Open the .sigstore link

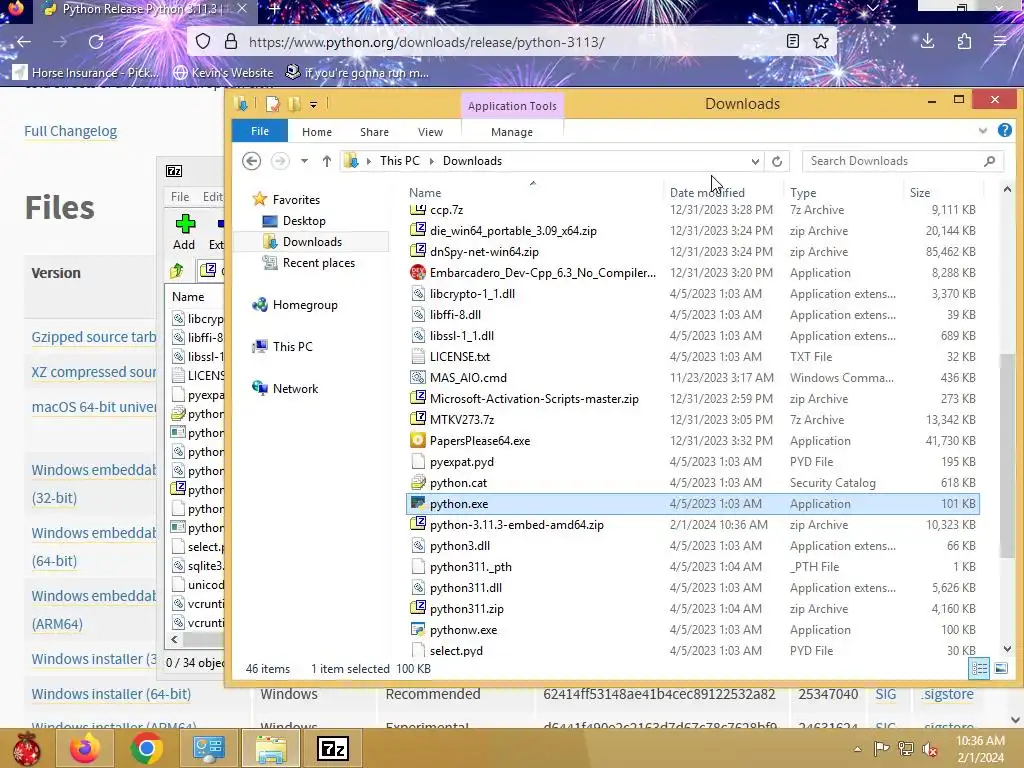click(x=948, y=694)
